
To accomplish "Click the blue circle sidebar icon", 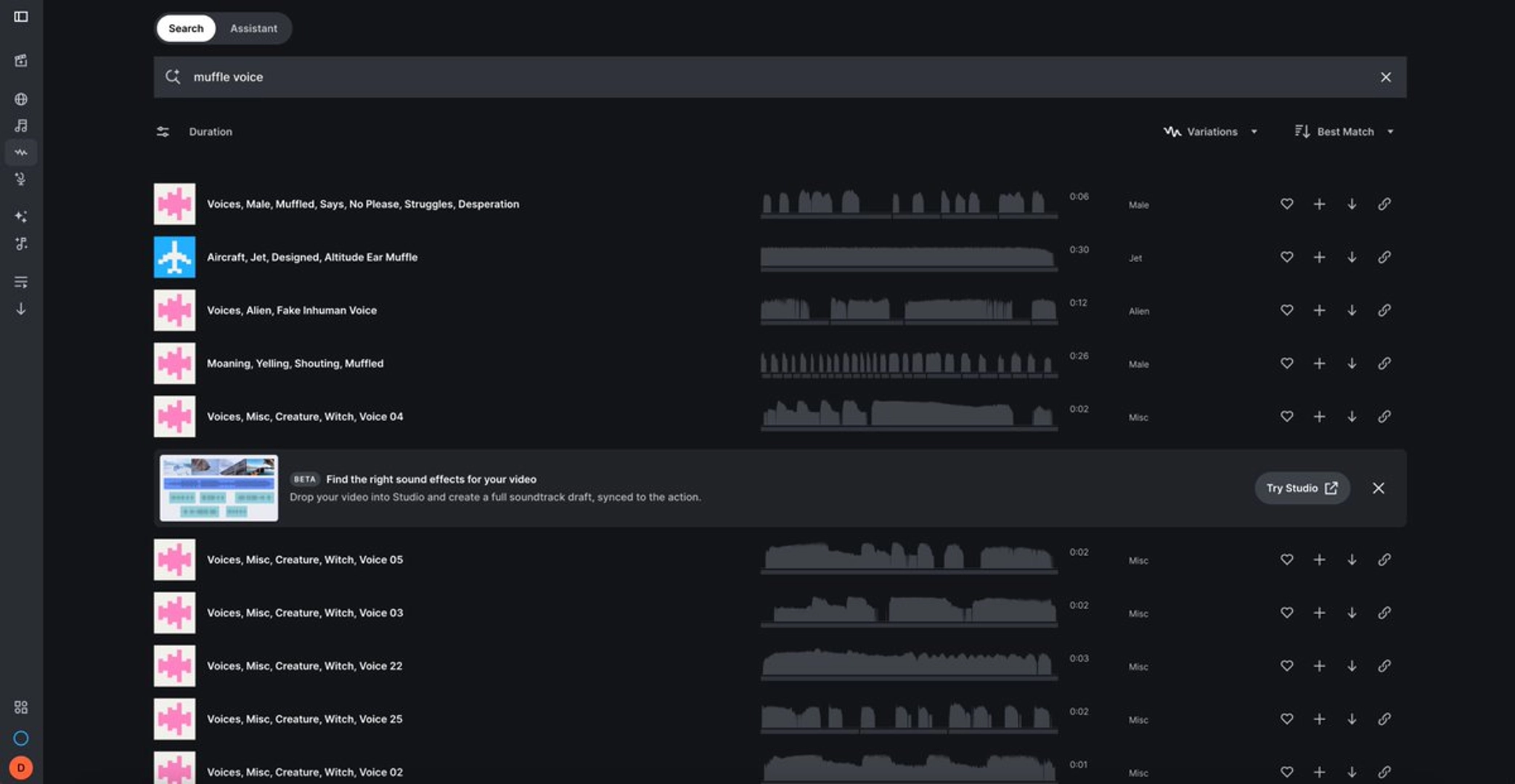I will 21,738.
